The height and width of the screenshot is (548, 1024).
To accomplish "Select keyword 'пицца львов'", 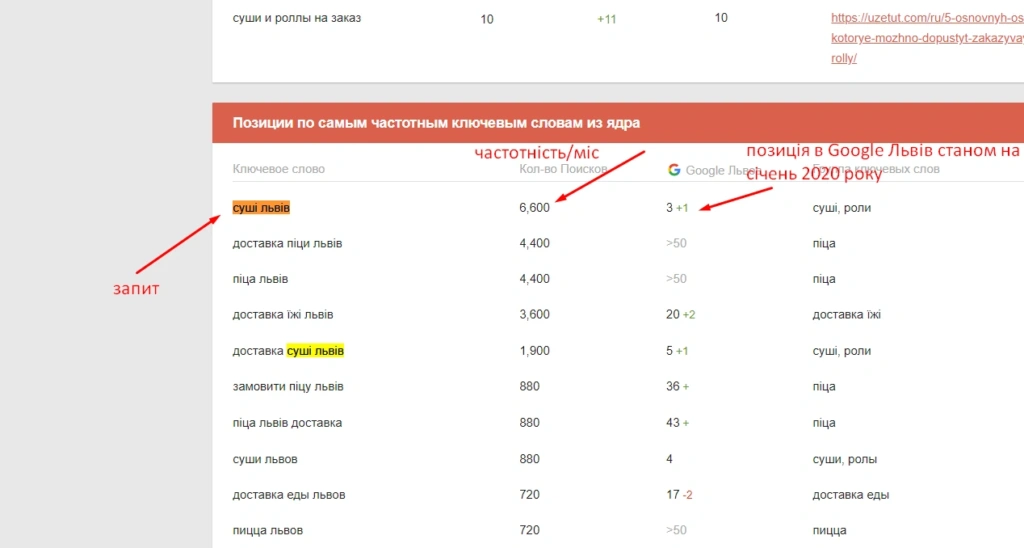I will (268, 530).
